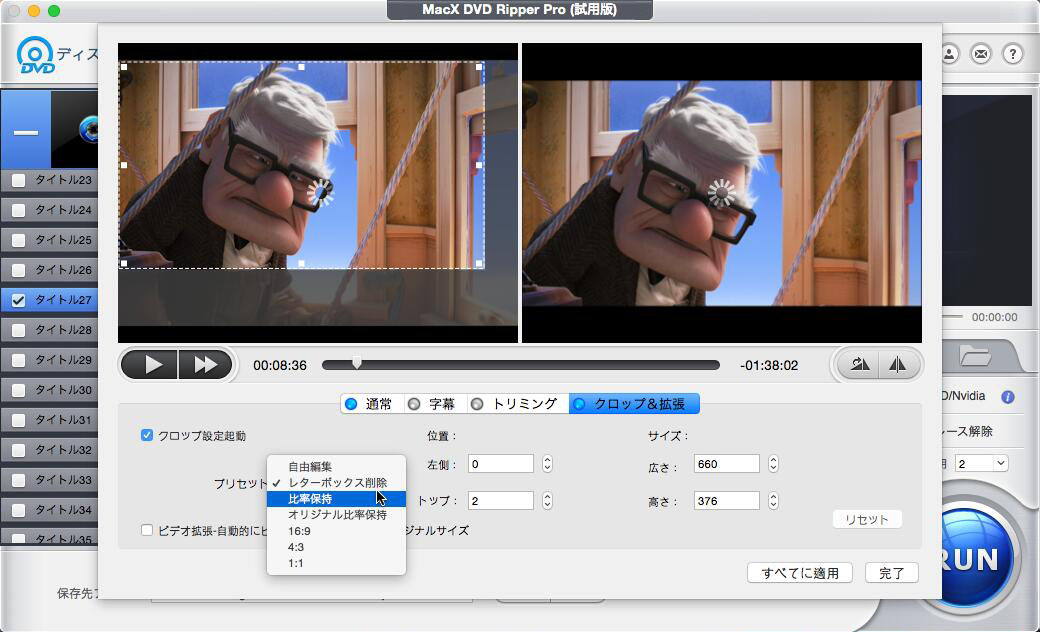1040x632 pixels.
Task: Pick the 16:9 preset option
Action: 336,531
